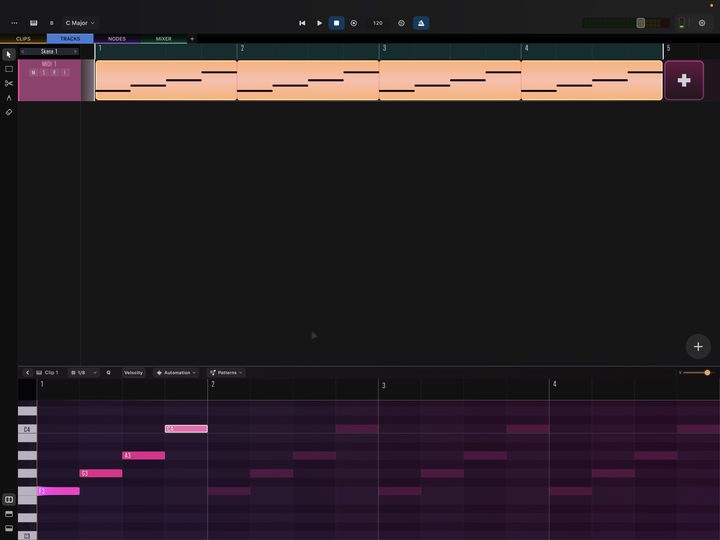Viewport: 720px width, 540px height.
Task: Click bar 5 marker on timeline ruler
Action: tap(669, 48)
